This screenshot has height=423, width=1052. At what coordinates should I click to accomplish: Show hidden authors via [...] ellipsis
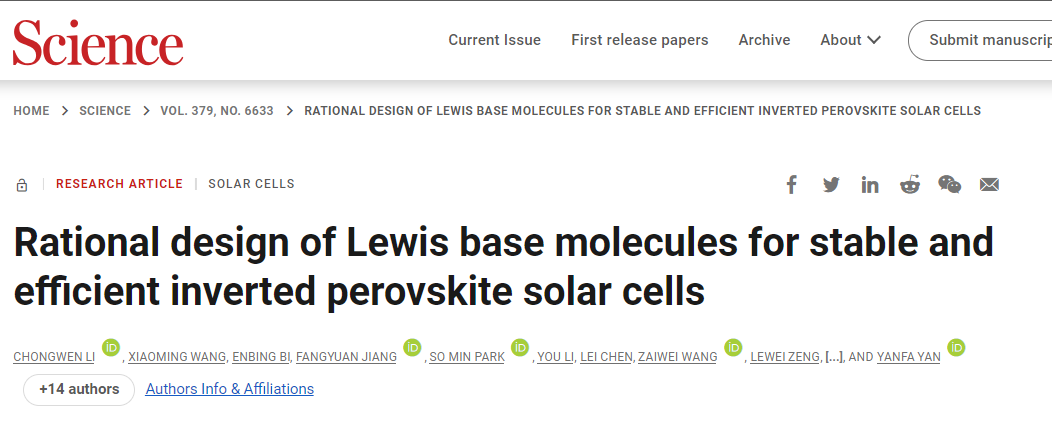[x=834, y=357]
